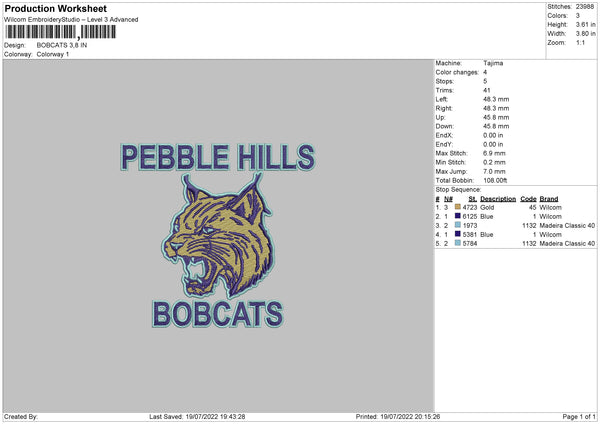Click the EndX: label
Viewport: 600px width, 424px height.
click(444, 135)
